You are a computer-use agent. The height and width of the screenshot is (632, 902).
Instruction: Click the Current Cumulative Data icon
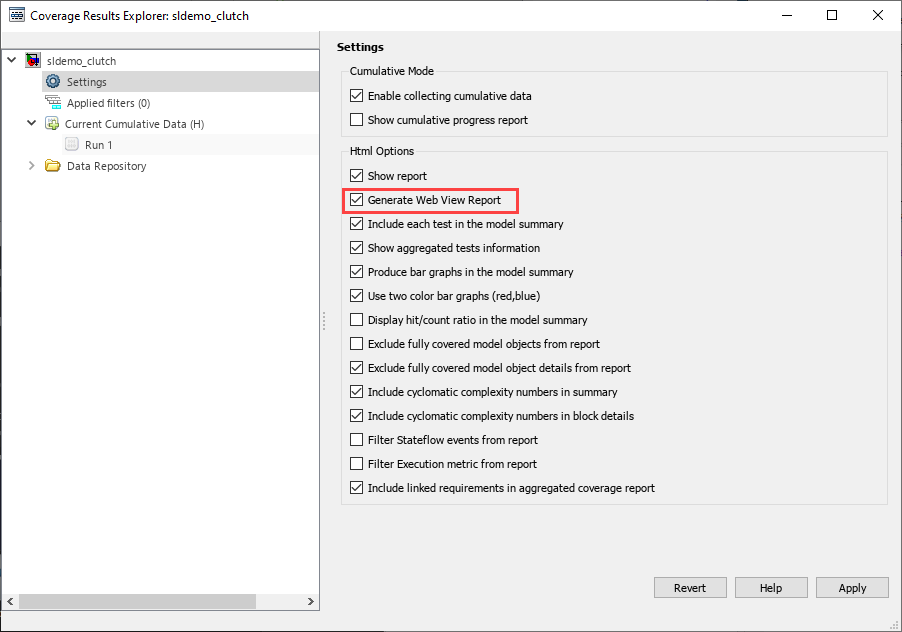(52, 124)
